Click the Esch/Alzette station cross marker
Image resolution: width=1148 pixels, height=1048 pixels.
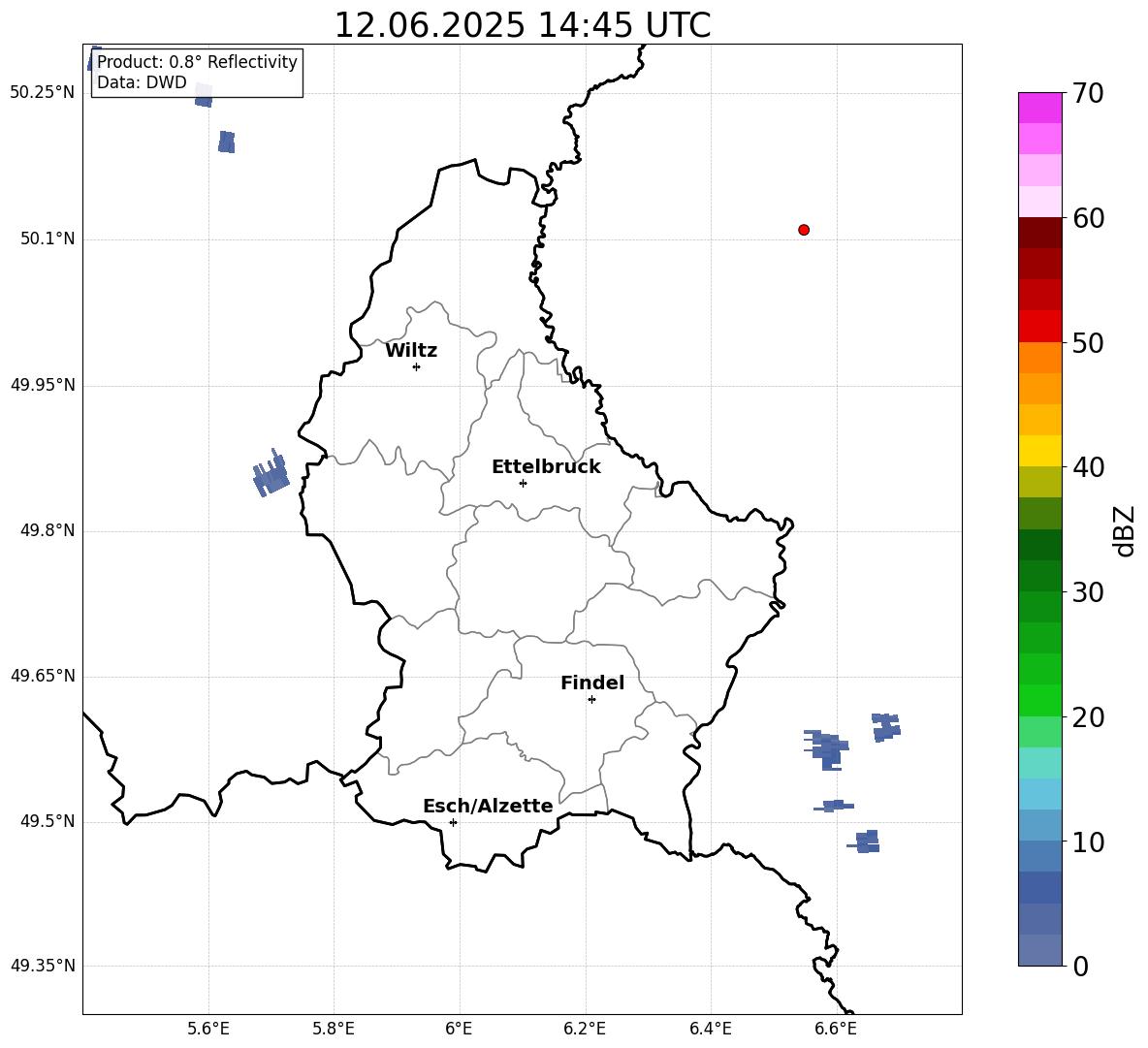tap(453, 822)
